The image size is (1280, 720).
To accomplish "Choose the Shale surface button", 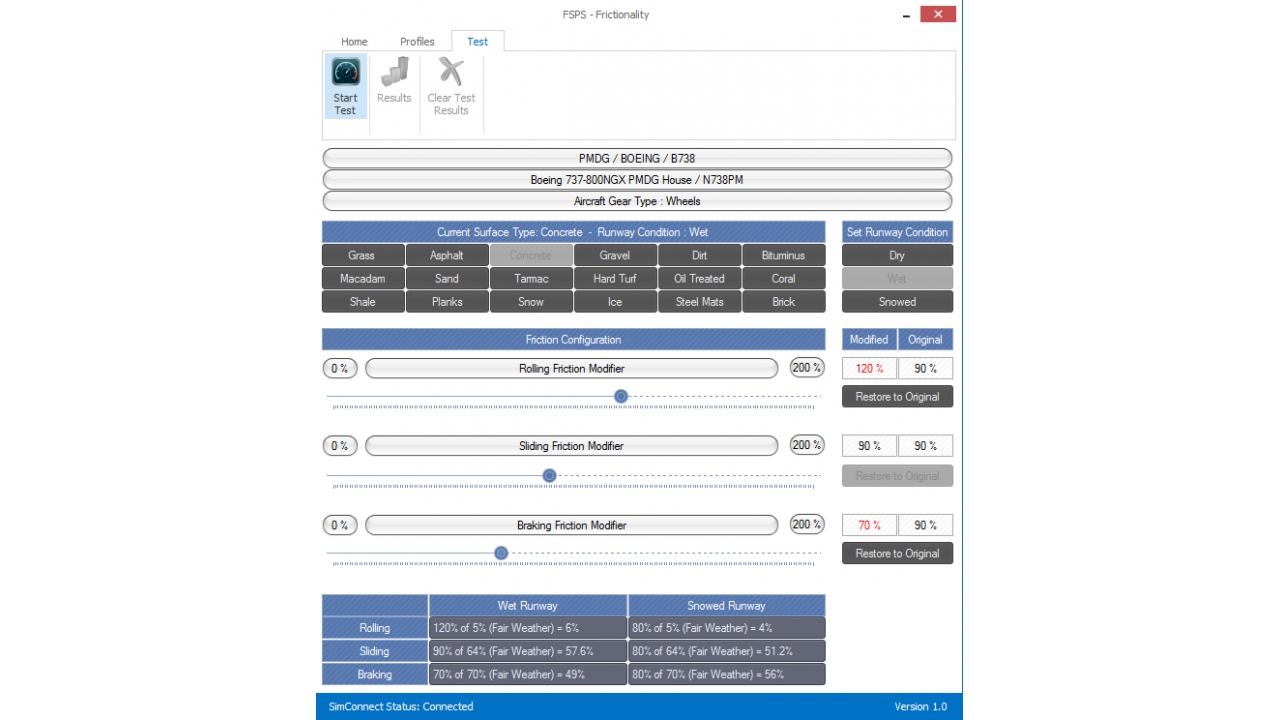I will click(363, 301).
